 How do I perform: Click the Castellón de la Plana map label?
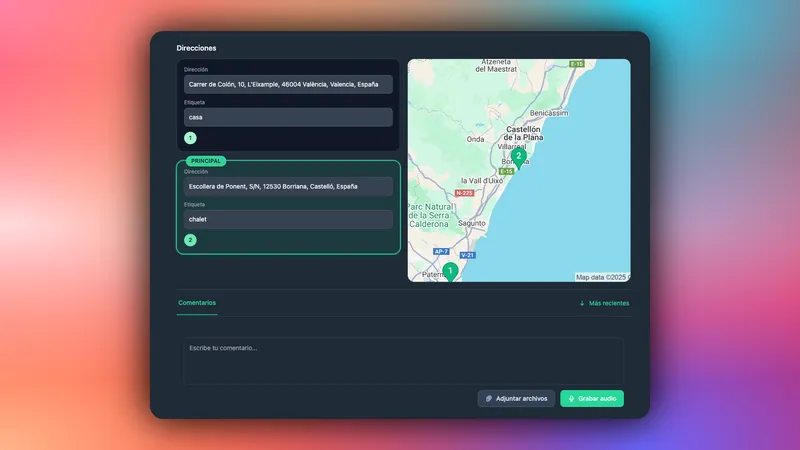click(x=523, y=133)
